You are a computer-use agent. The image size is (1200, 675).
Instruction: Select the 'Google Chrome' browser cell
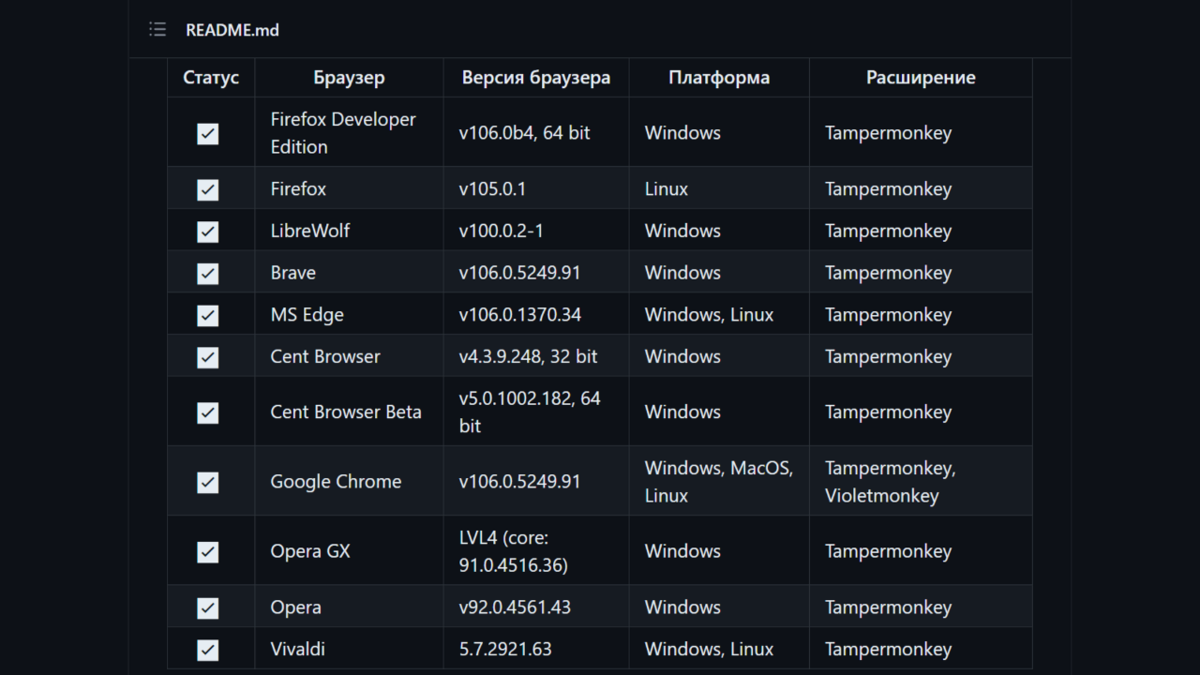click(x=349, y=481)
